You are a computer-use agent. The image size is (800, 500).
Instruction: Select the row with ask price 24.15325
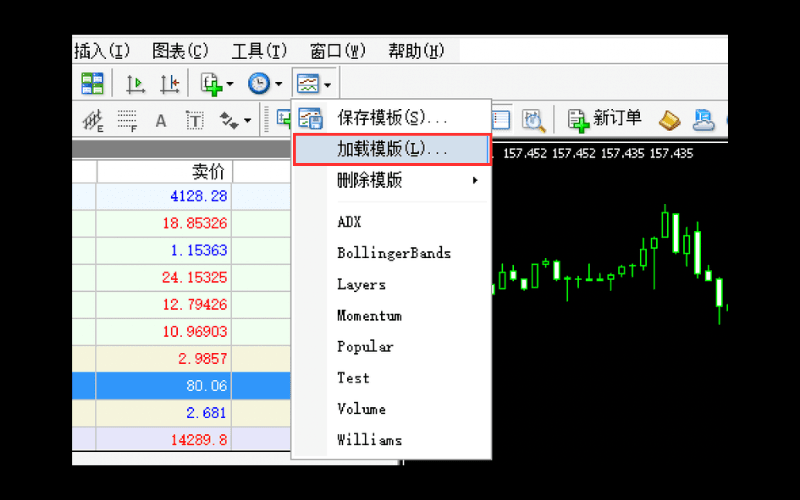tap(182, 278)
